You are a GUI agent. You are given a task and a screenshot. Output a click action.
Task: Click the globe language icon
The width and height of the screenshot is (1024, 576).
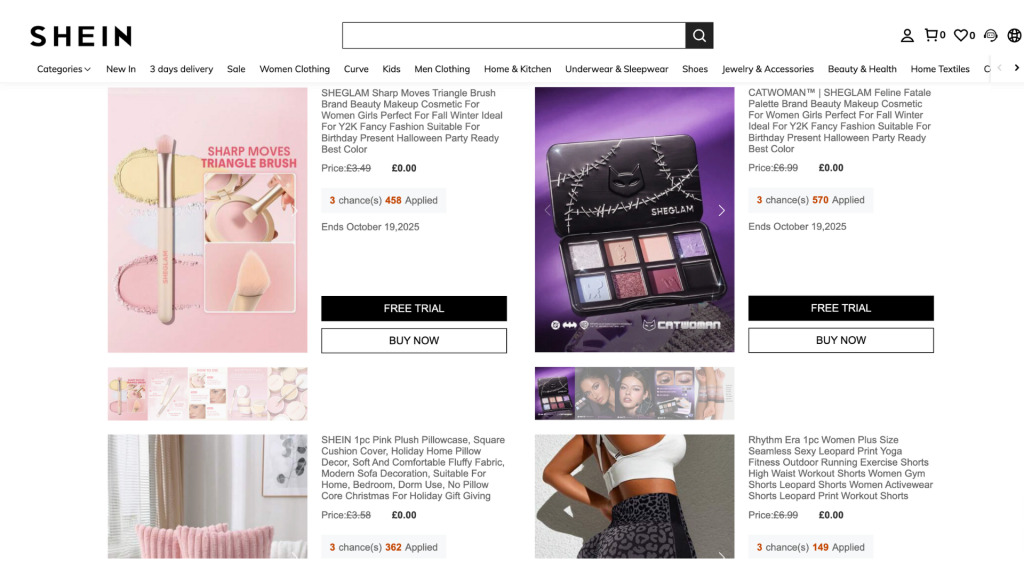pyautogui.click(x=1014, y=35)
